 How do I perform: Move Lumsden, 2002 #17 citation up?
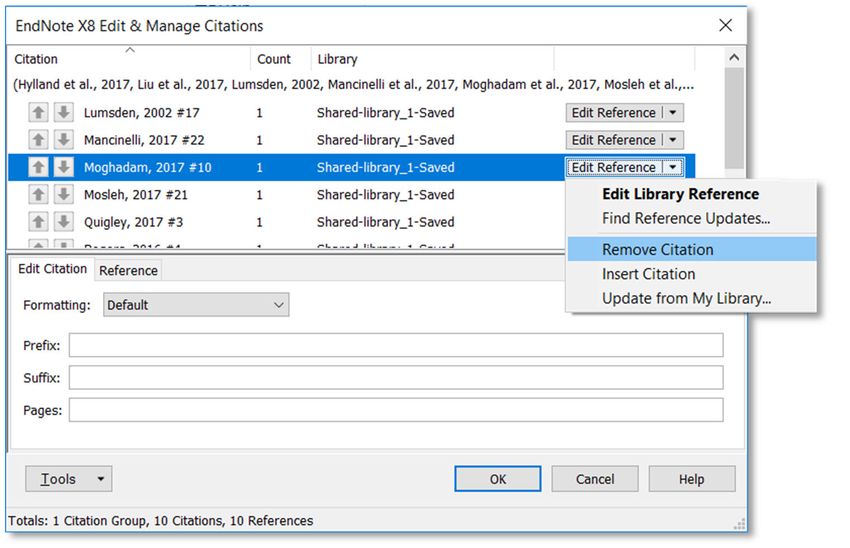click(38, 113)
